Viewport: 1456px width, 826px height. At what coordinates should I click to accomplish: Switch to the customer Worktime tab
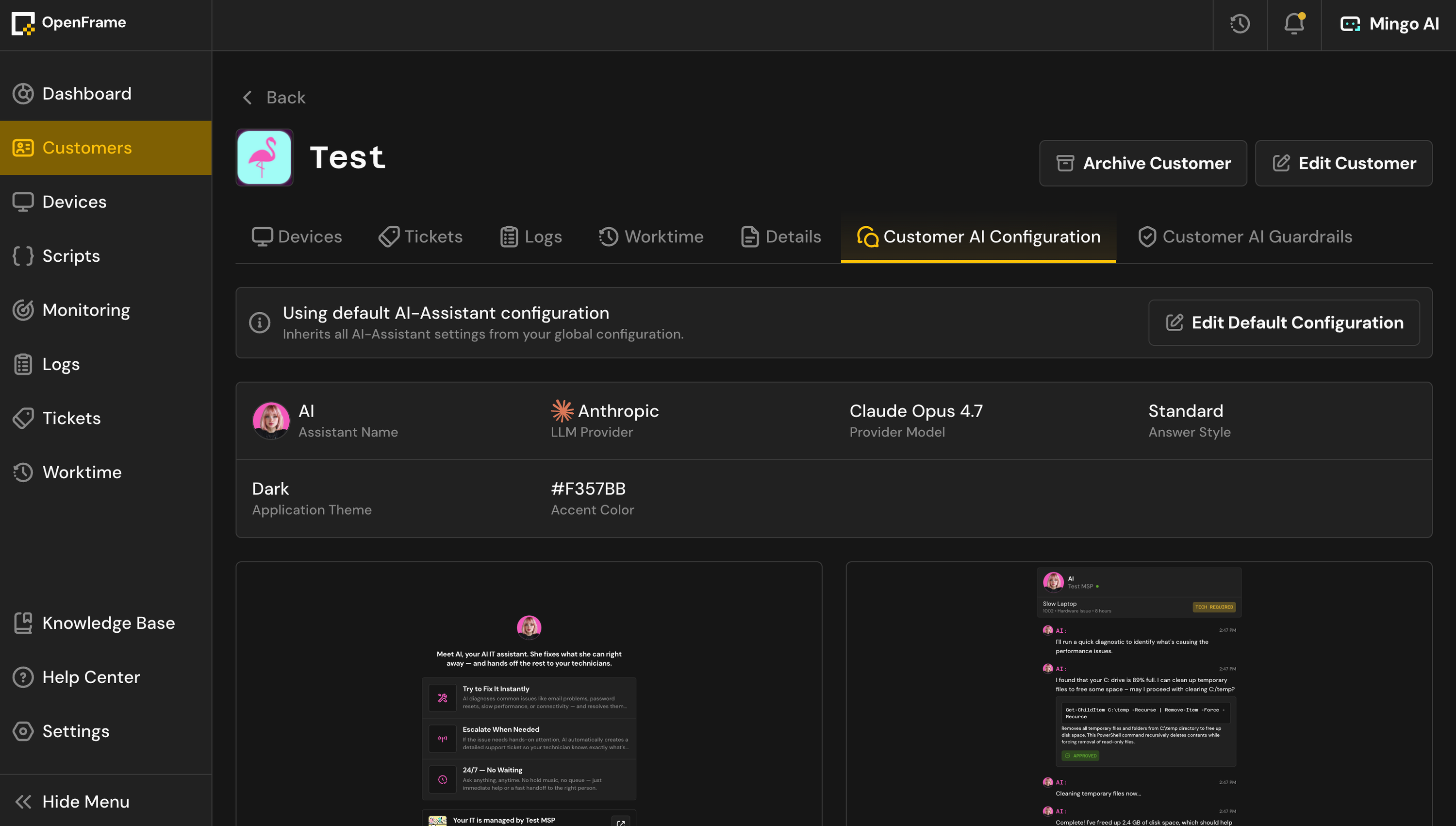651,236
